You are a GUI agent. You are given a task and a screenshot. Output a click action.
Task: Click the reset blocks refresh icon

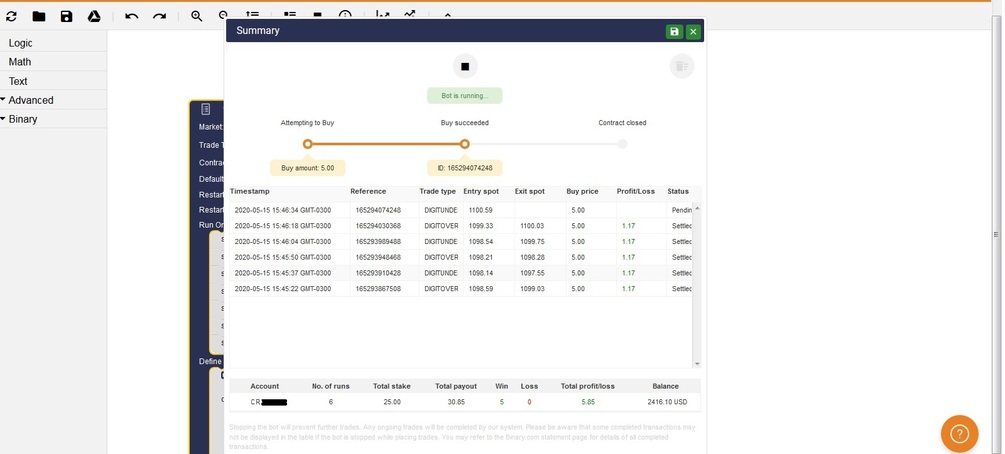(12, 17)
